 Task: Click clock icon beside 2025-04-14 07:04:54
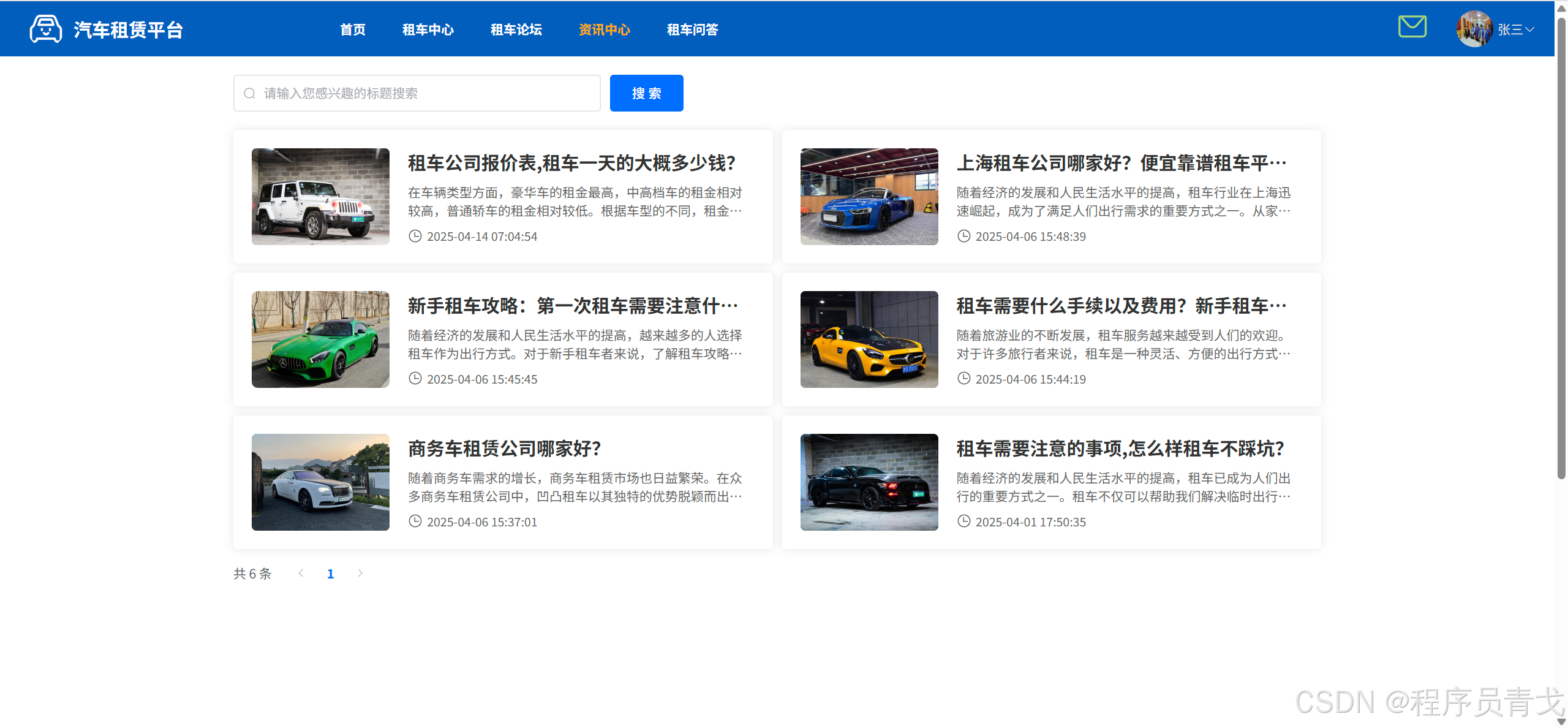point(415,236)
